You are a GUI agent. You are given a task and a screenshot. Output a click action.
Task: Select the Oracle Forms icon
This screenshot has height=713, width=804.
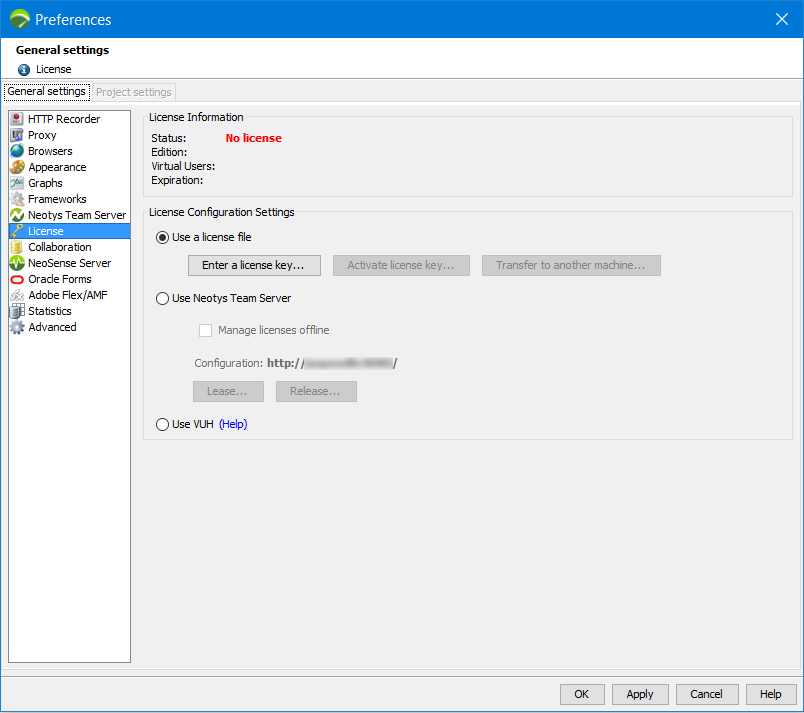tap(17, 279)
